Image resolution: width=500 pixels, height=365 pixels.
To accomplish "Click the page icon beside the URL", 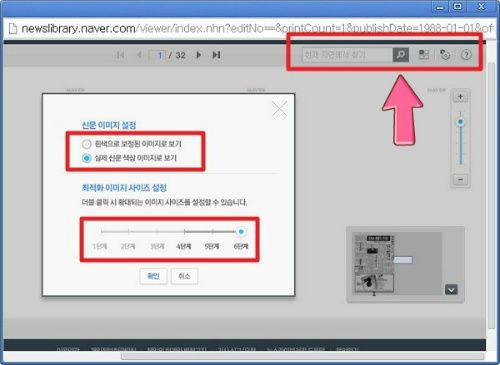I will 13,29.
